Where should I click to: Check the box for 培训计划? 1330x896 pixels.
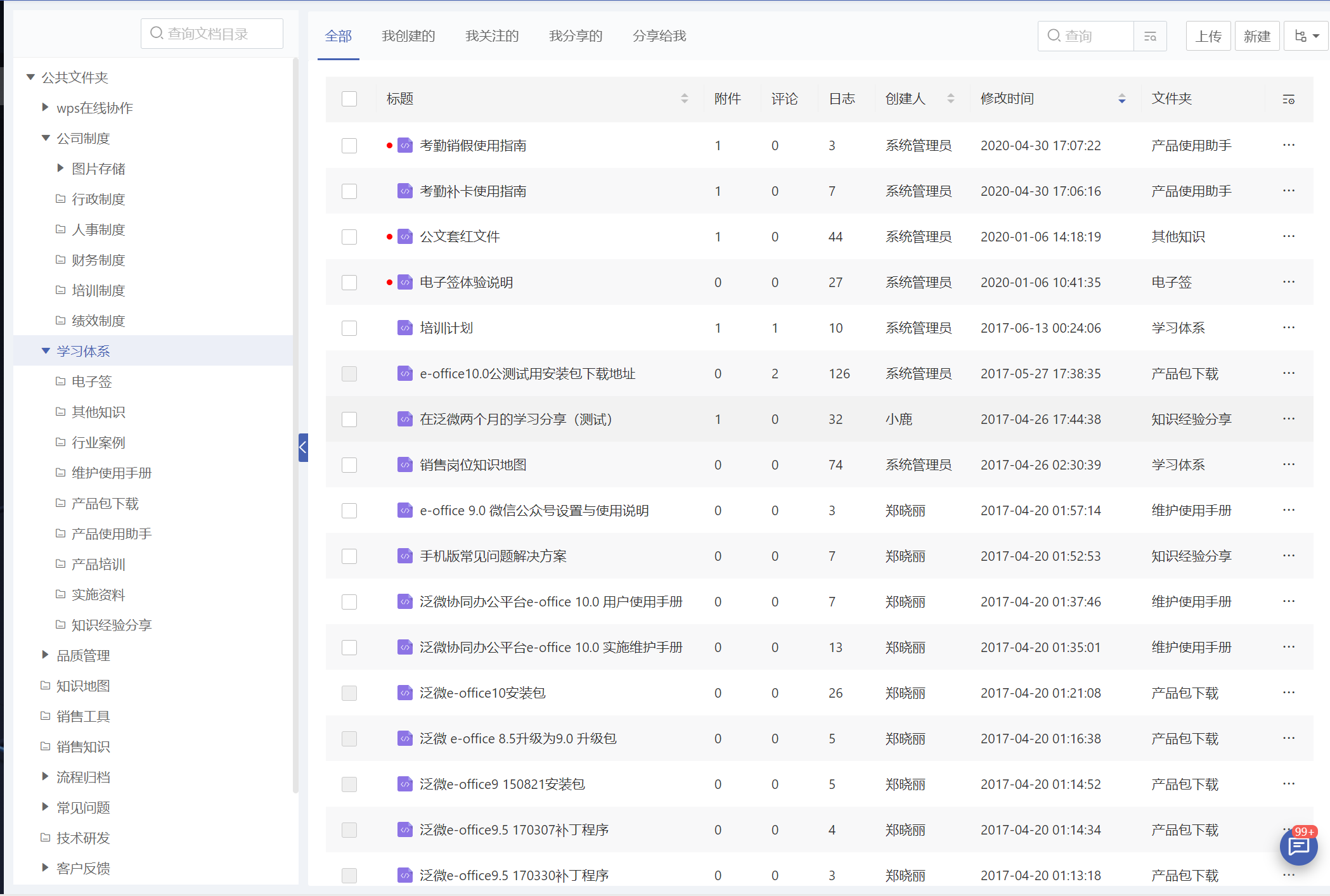[349, 328]
